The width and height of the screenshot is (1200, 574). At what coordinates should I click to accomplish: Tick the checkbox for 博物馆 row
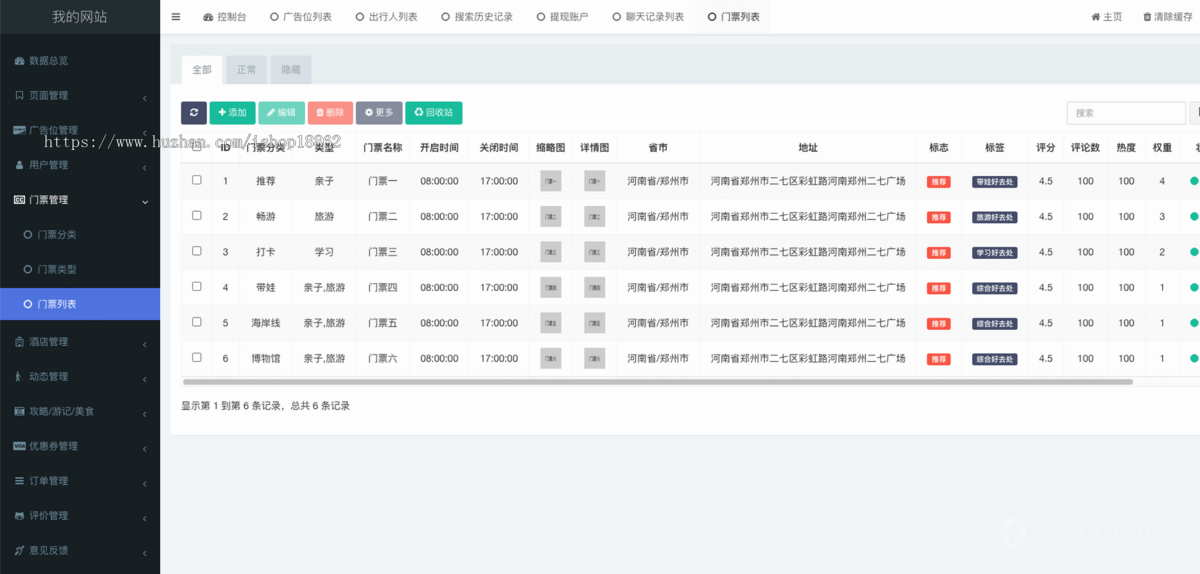tap(197, 357)
